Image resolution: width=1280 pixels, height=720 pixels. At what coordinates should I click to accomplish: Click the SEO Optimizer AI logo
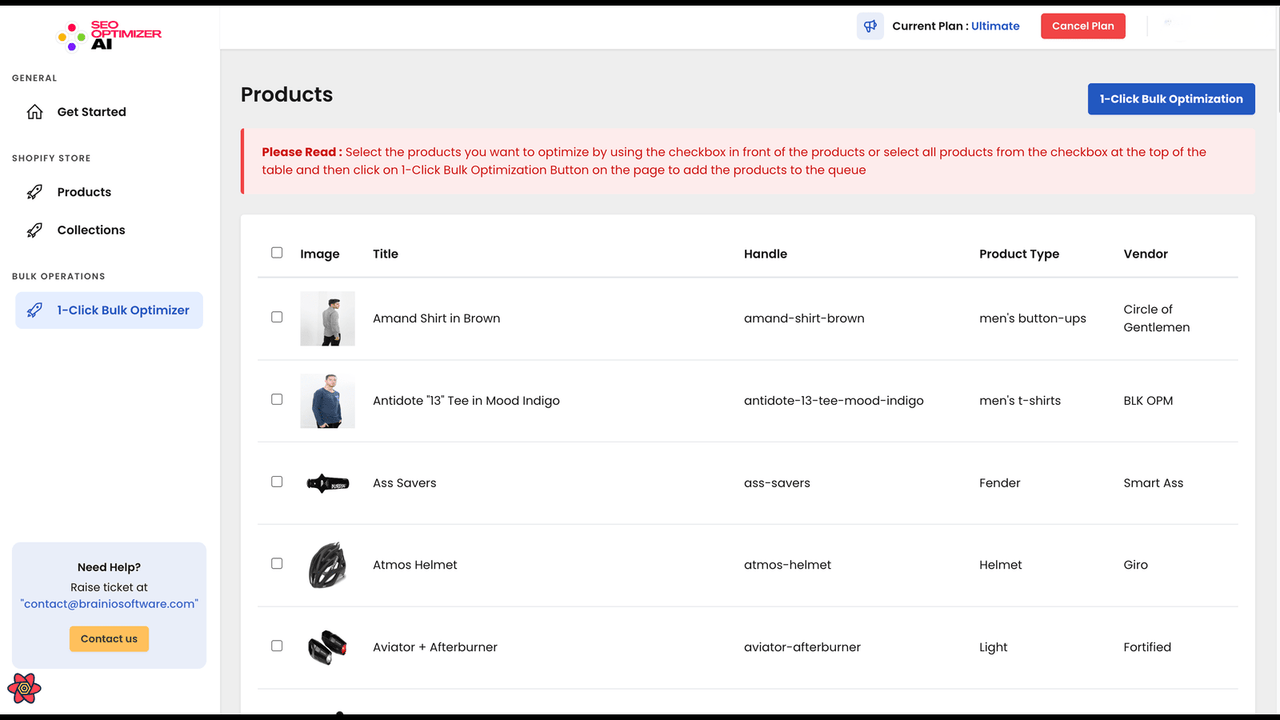coord(108,36)
